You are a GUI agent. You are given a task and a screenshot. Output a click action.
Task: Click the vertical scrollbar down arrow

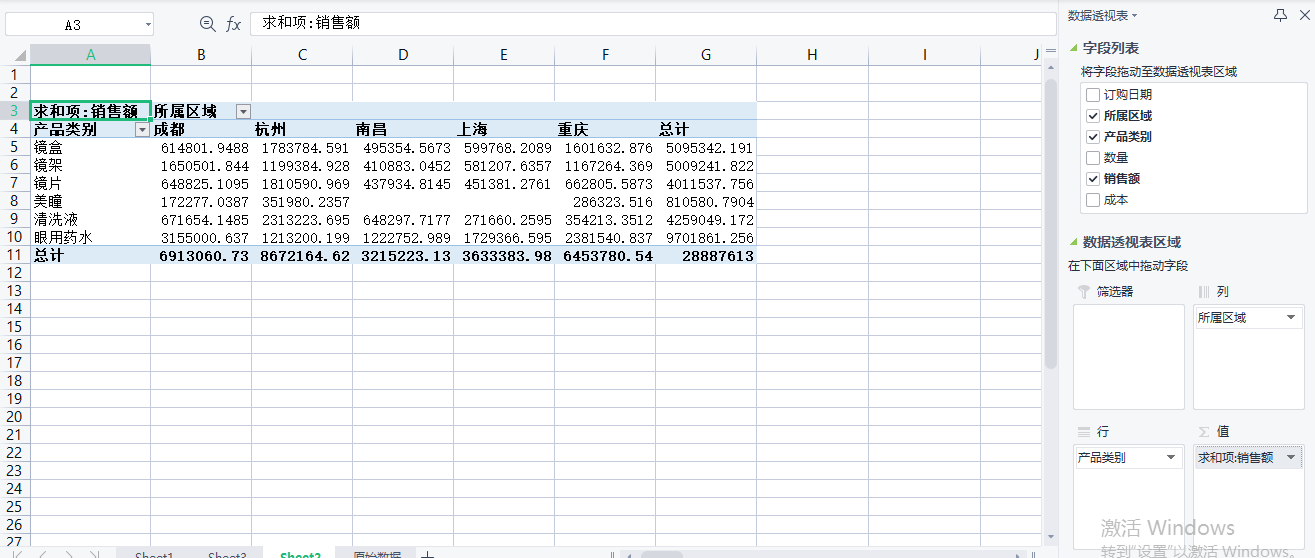pos(1050,538)
